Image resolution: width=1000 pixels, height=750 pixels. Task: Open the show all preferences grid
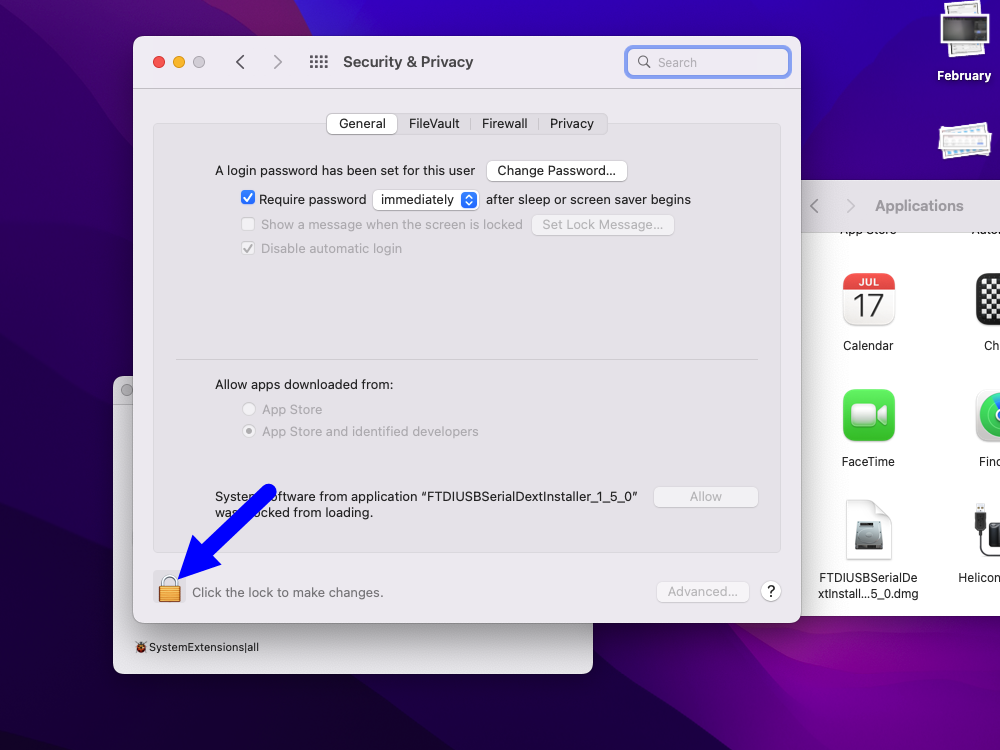click(x=319, y=62)
